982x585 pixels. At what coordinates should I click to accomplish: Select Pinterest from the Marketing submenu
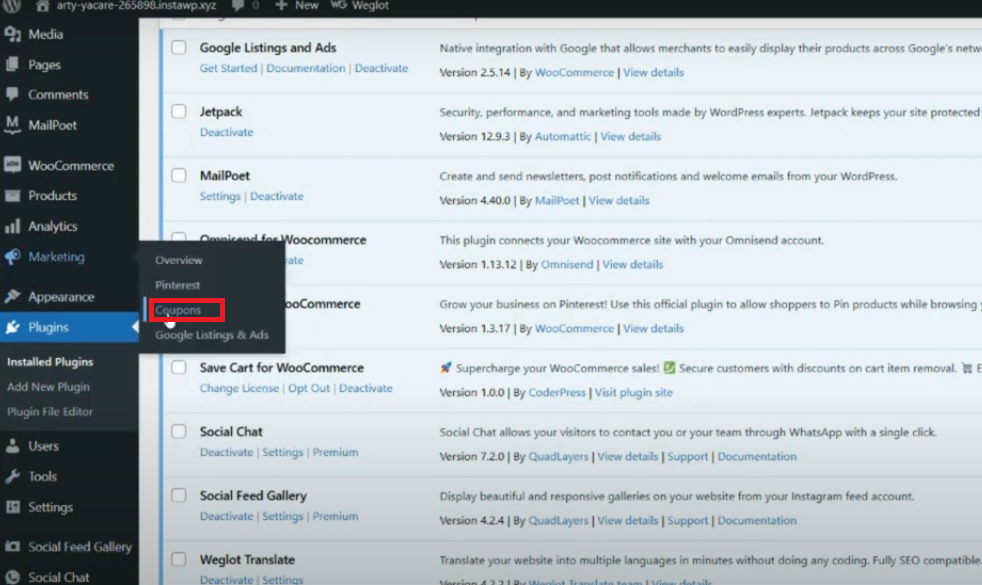click(177, 285)
